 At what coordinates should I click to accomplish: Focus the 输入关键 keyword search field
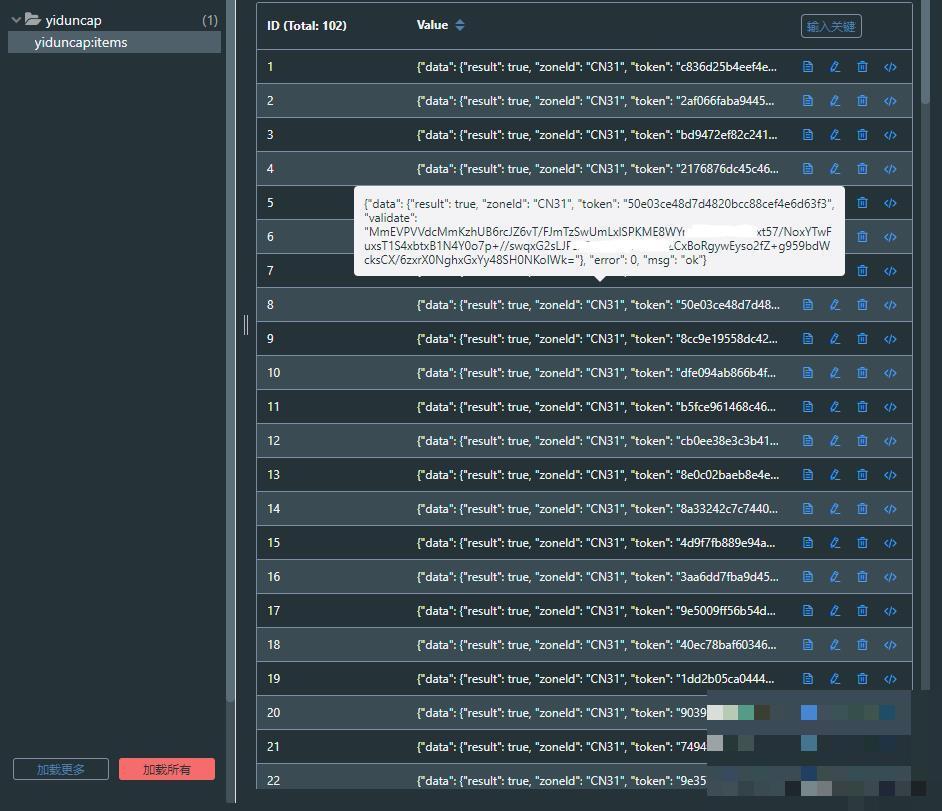(831, 26)
